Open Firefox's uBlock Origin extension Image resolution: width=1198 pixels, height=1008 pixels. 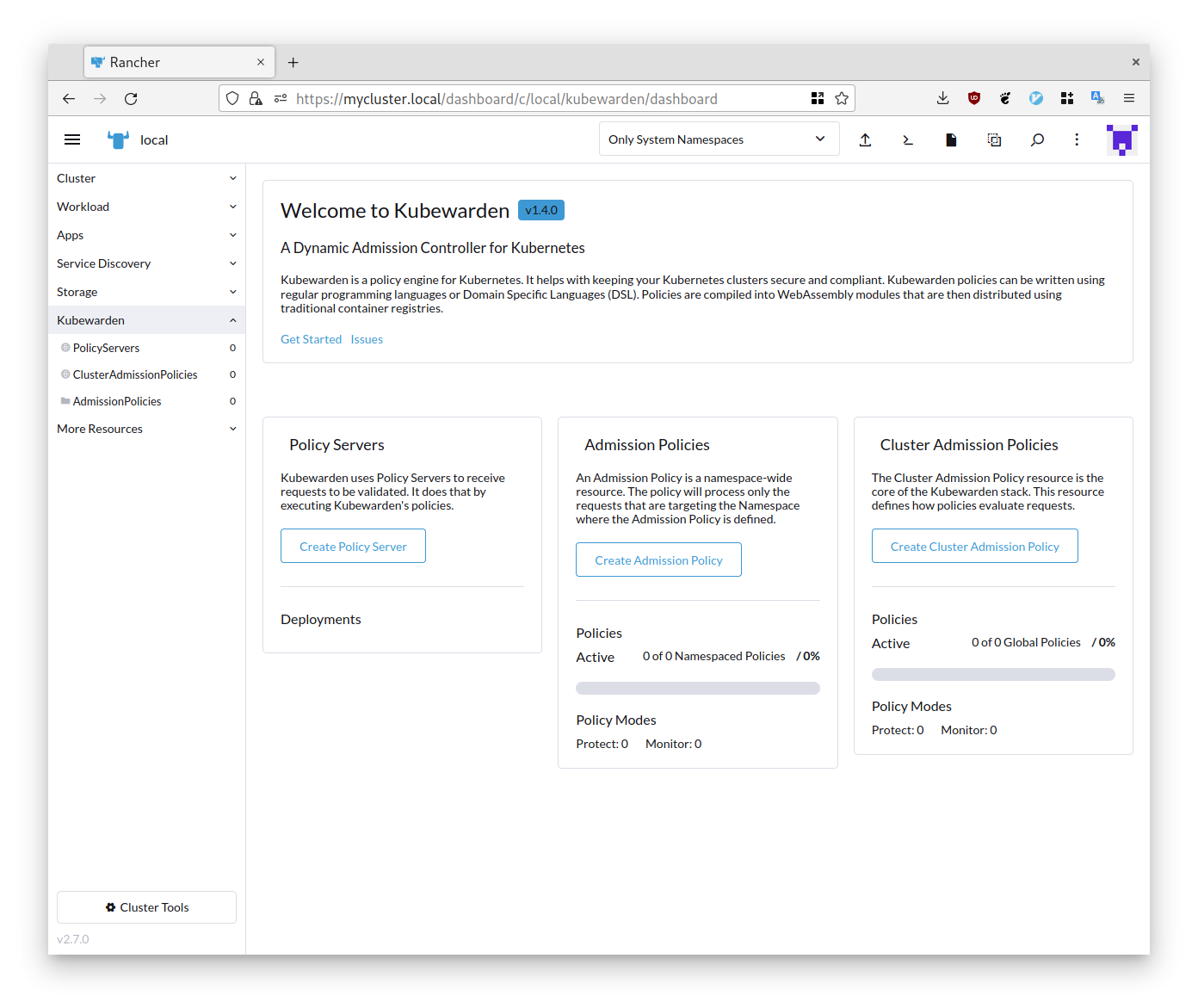[973, 98]
